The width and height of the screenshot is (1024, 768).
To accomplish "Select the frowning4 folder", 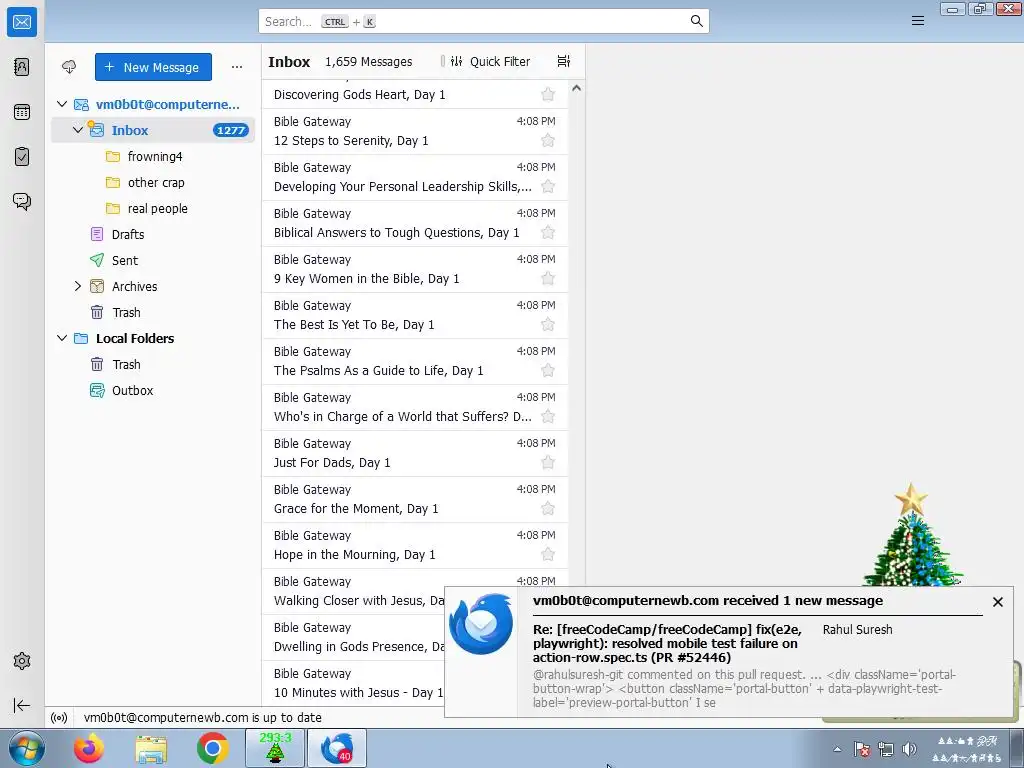I will coord(153,156).
